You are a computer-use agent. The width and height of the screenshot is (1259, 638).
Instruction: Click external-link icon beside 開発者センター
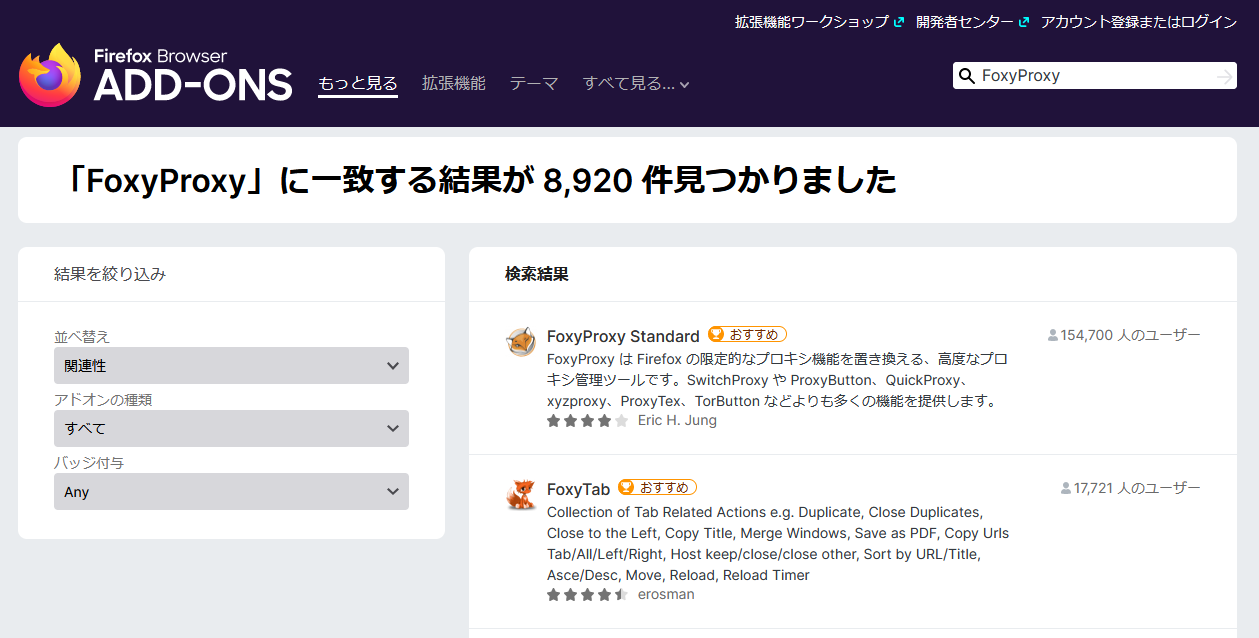point(1023,22)
